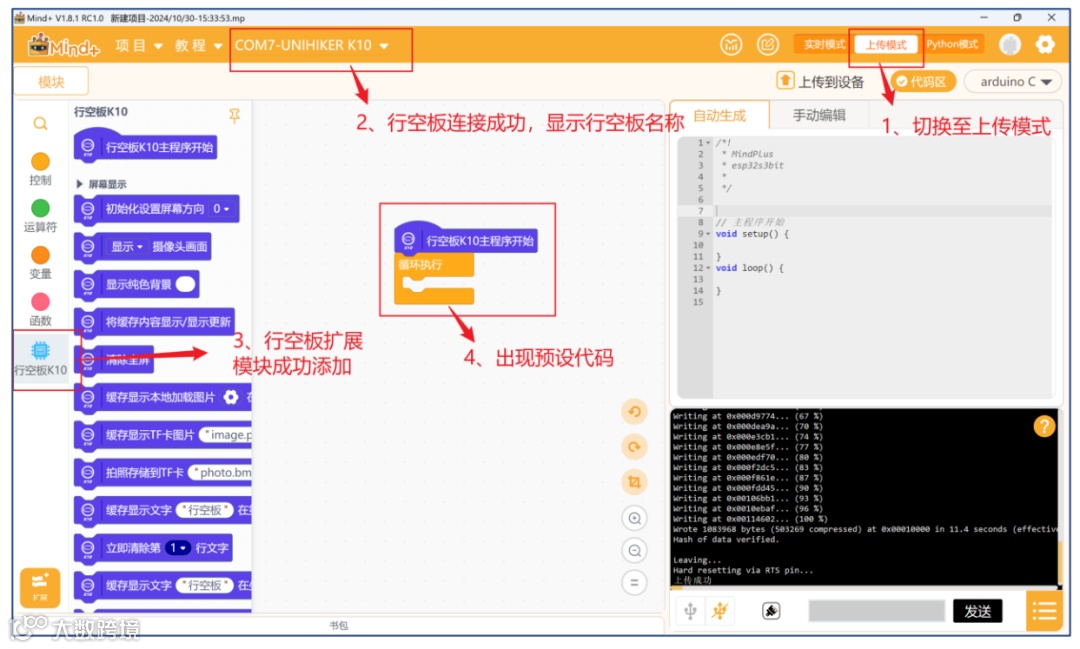Screen dimensions: 1080x649
Task: Switch to the 手动编辑 tab
Action: (x=819, y=115)
